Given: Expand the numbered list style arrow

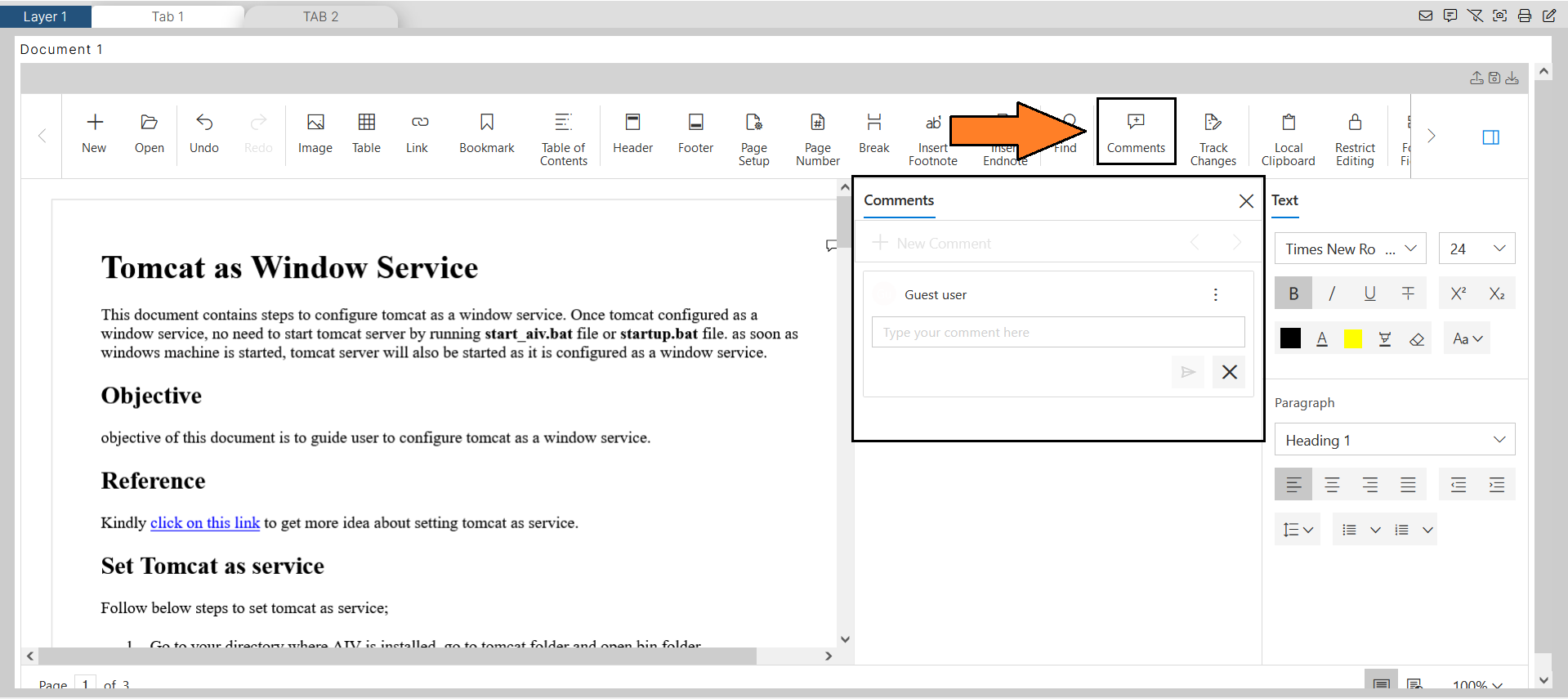Looking at the screenshot, I should (x=1427, y=530).
